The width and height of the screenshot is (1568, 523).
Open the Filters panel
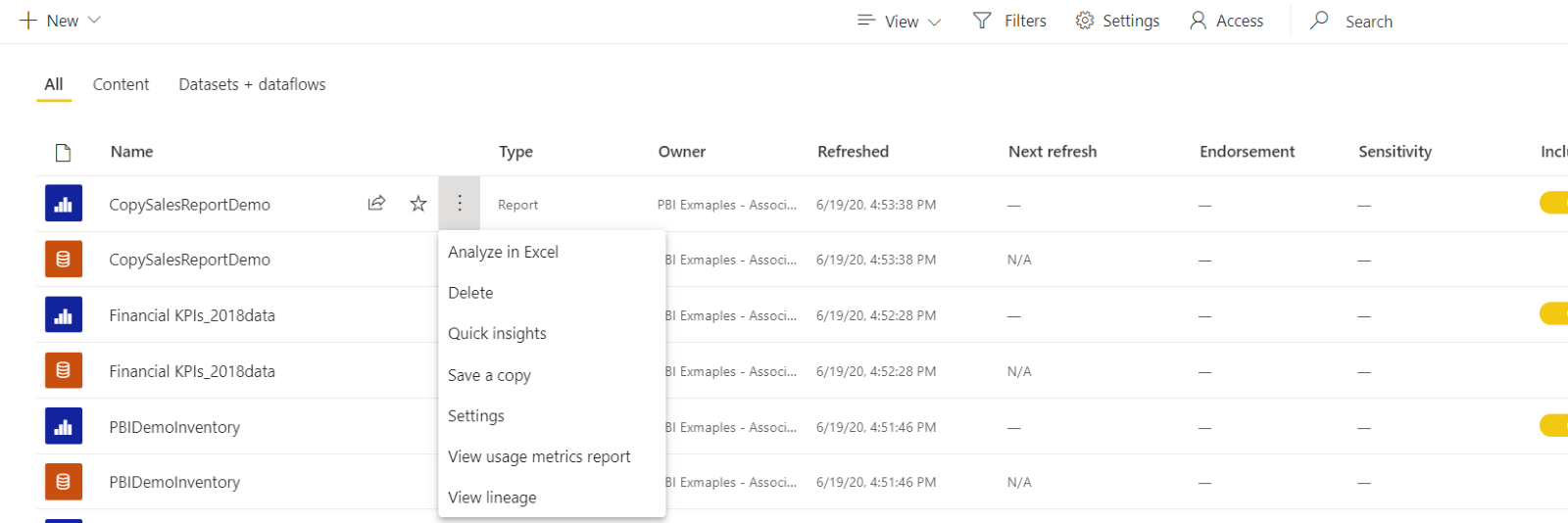[x=1009, y=21]
